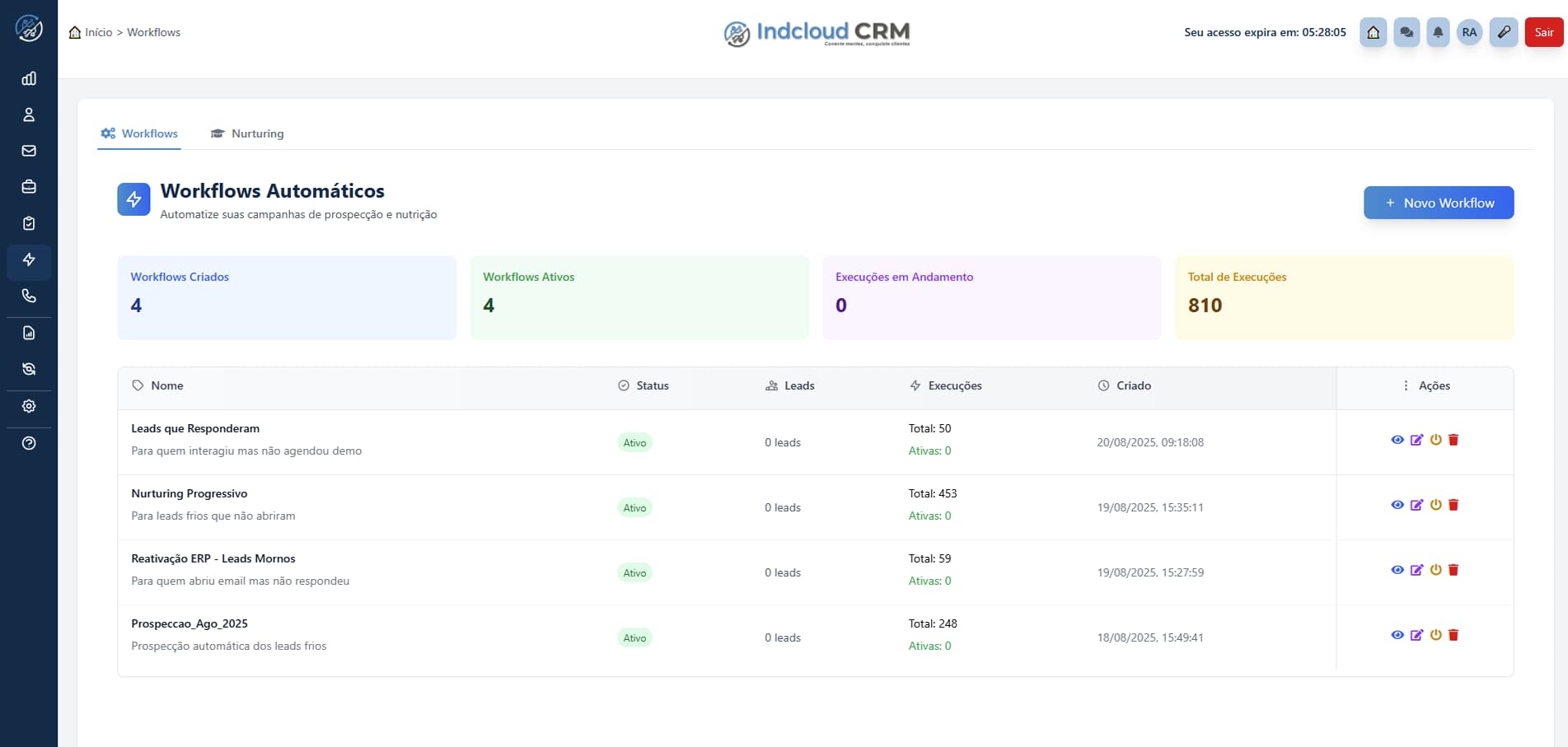1568x747 pixels.
Task: Switch to the Nurturing tab
Action: (x=246, y=133)
